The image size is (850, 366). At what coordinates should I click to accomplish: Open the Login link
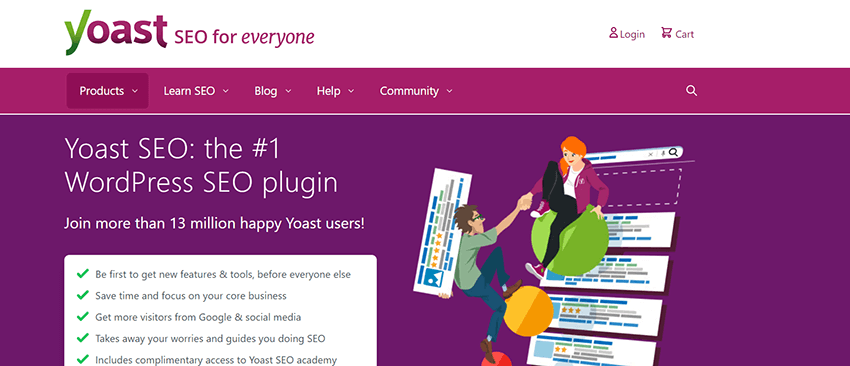627,34
